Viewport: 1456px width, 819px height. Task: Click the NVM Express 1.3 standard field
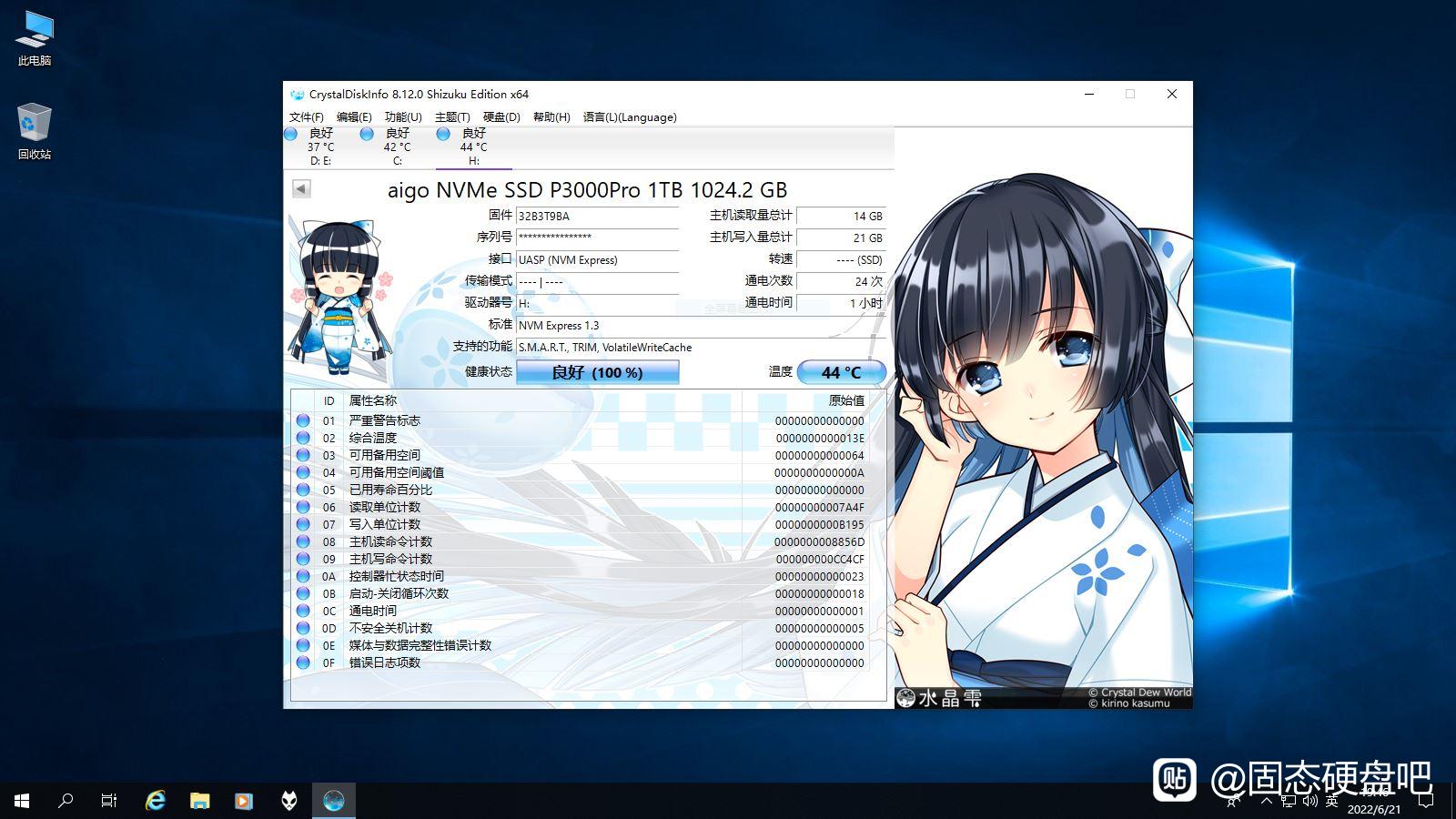point(701,325)
